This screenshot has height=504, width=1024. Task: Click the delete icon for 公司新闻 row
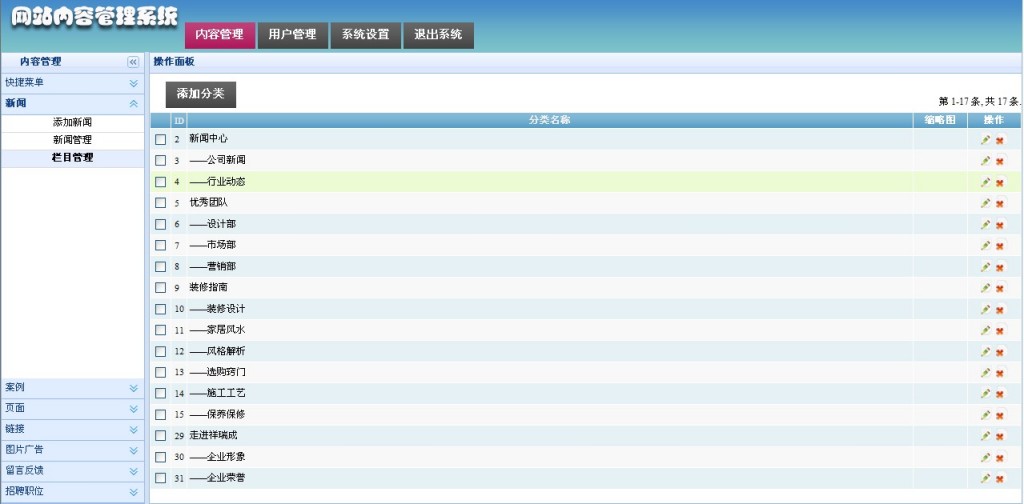coord(1000,161)
